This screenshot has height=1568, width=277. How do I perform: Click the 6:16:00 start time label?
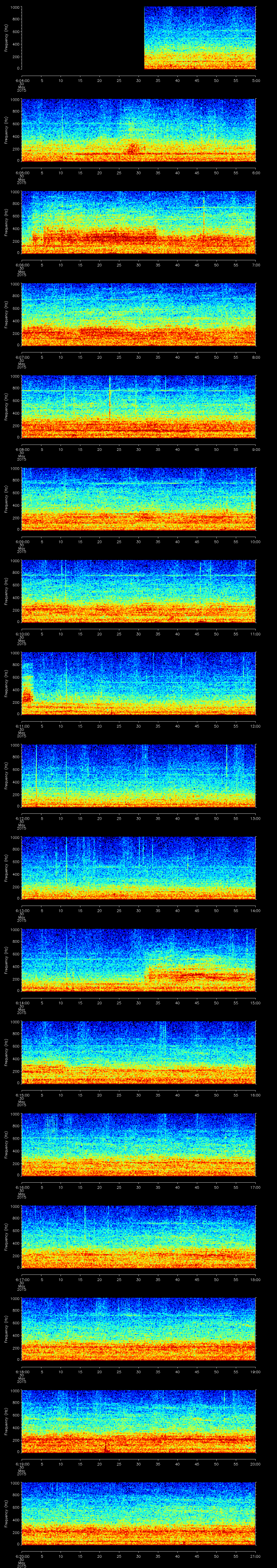pos(22,1187)
